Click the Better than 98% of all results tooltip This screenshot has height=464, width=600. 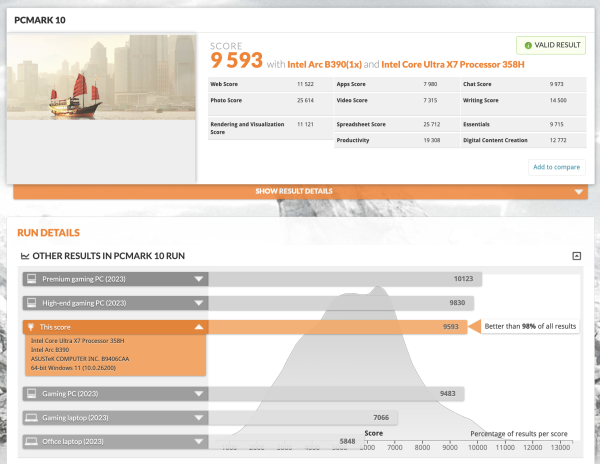click(530, 326)
